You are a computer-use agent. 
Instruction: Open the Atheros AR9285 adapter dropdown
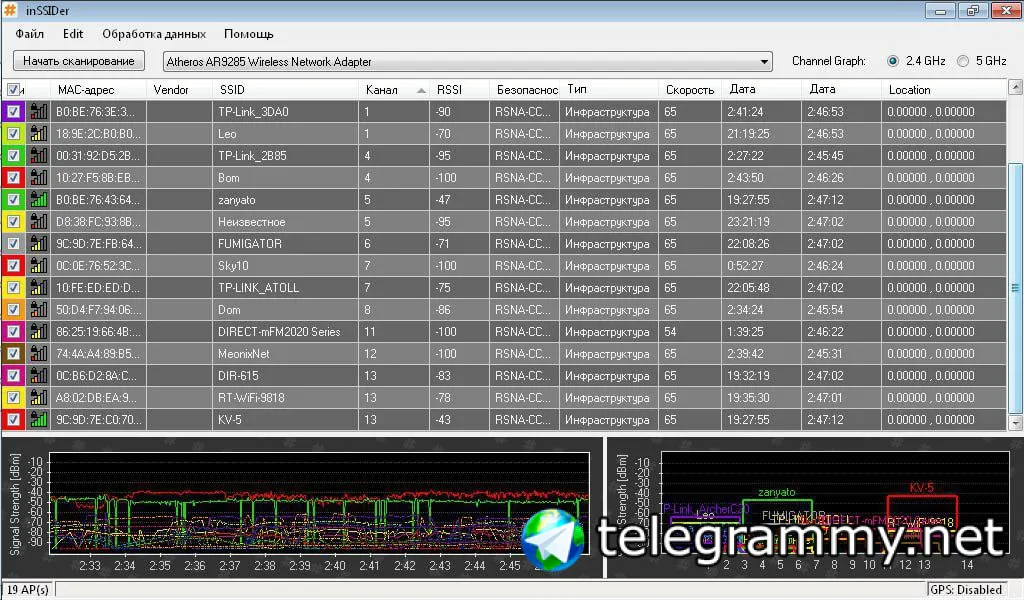pos(763,61)
